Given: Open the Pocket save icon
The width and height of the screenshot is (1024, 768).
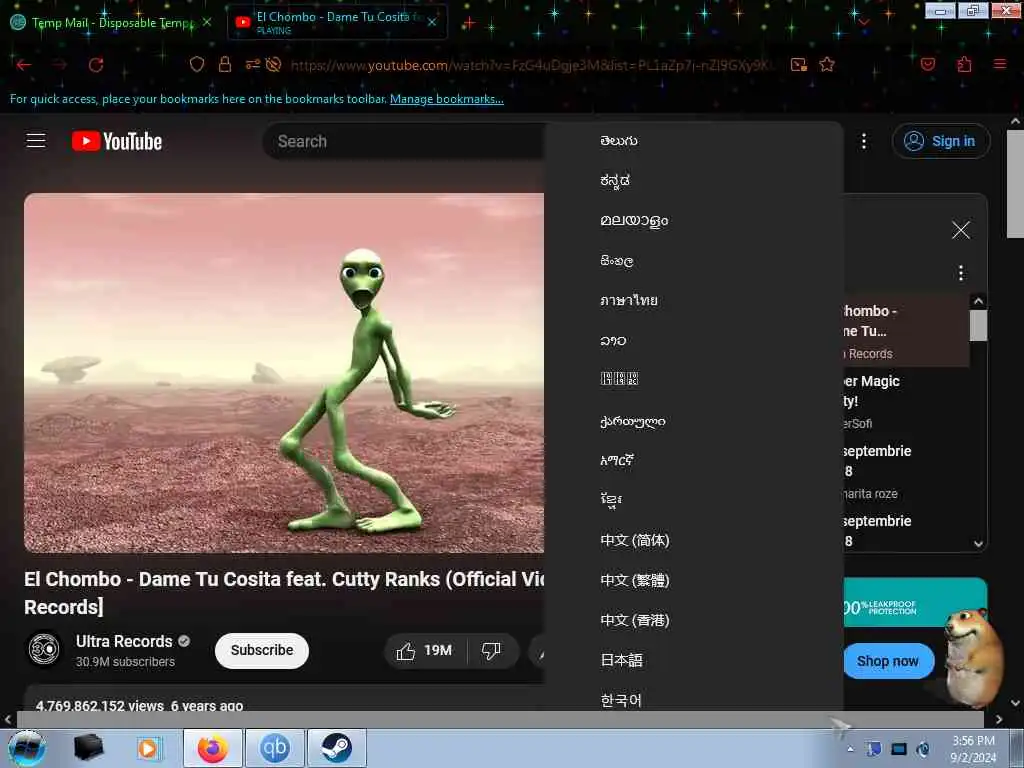Looking at the screenshot, I should [927, 64].
